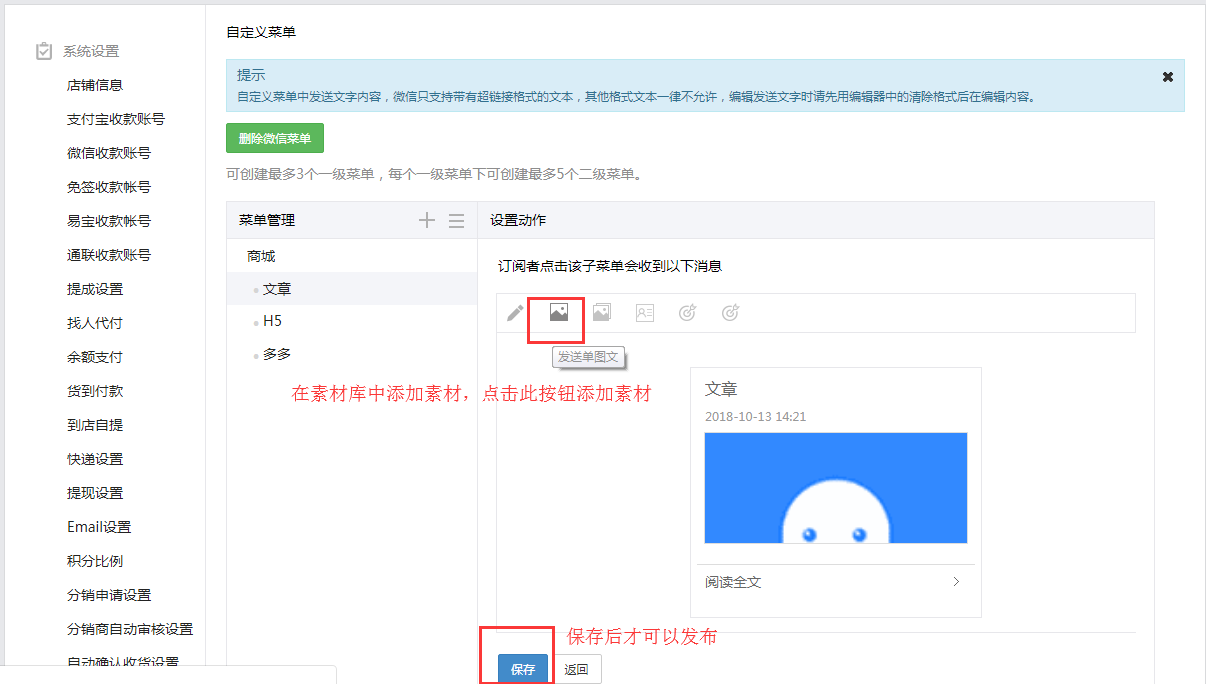The image size is (1206, 684).
Task: Click the 系统设置 sidebar heading
Action: tap(90, 51)
